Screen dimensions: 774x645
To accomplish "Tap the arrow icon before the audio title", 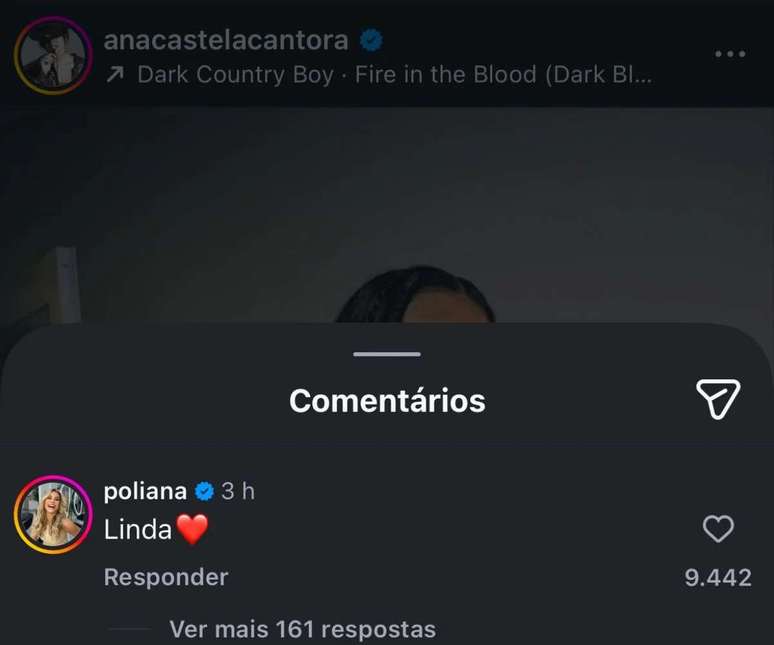I will [114, 76].
